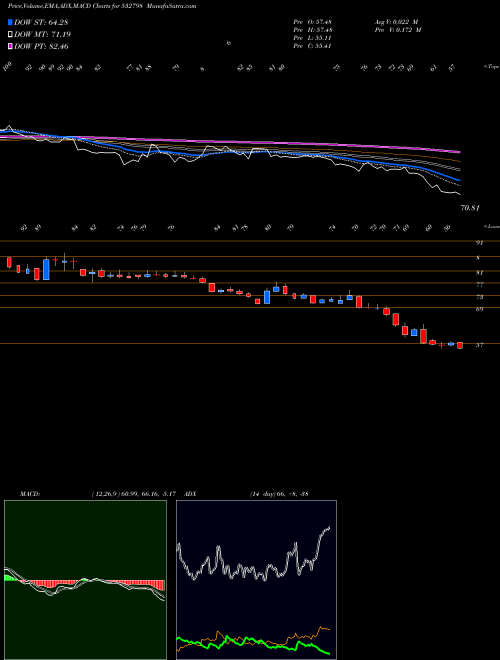This screenshot has width=500, height=660.
Task: Click the 77 price axis label
Action: 479,285
